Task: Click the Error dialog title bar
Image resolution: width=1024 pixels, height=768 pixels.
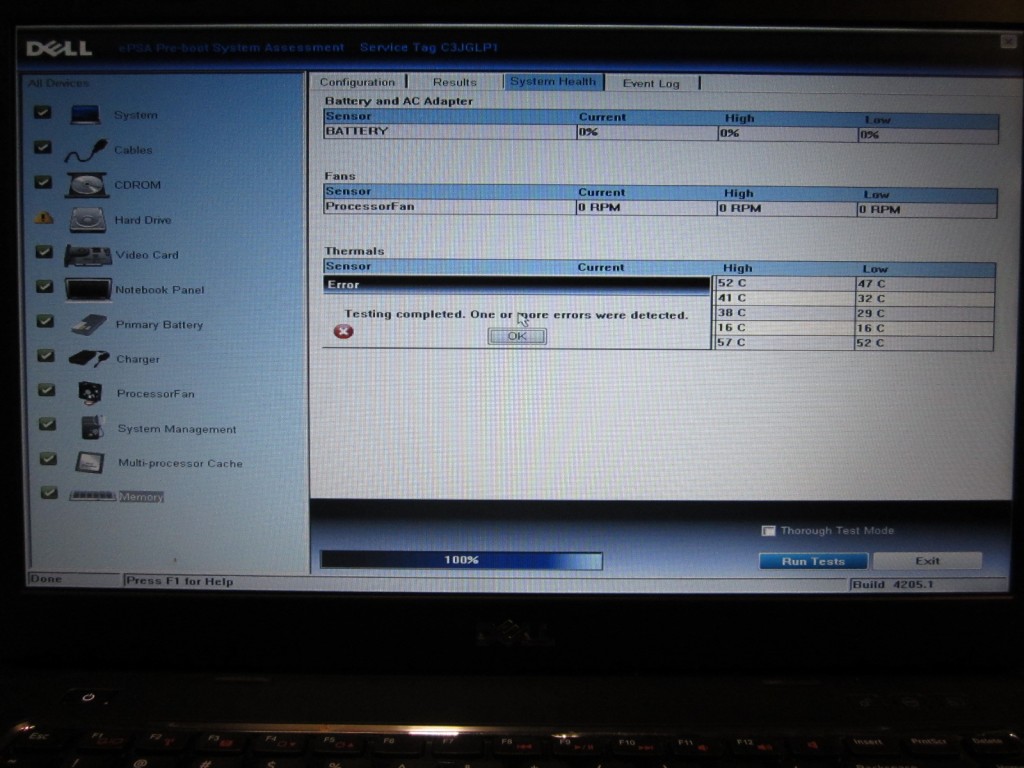Action: 517,284
